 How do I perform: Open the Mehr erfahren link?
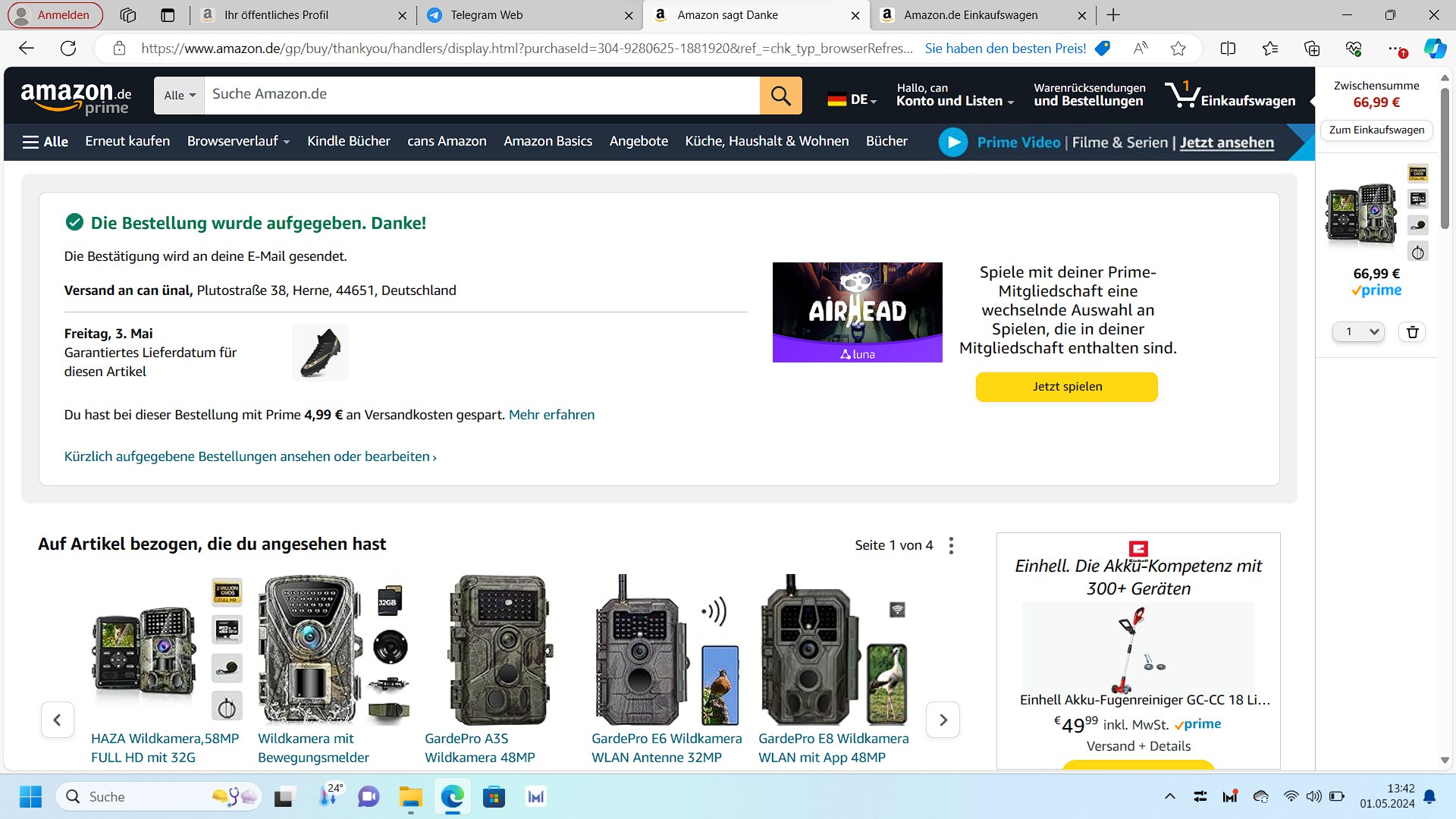(x=551, y=415)
